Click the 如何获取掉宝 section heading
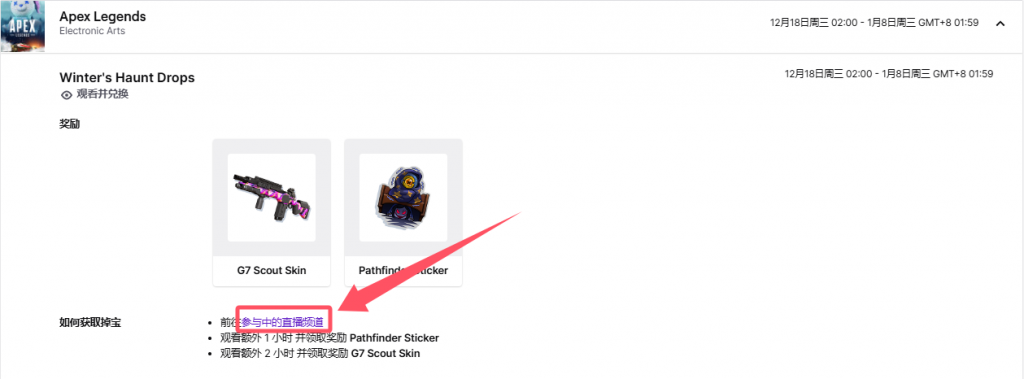 90,322
